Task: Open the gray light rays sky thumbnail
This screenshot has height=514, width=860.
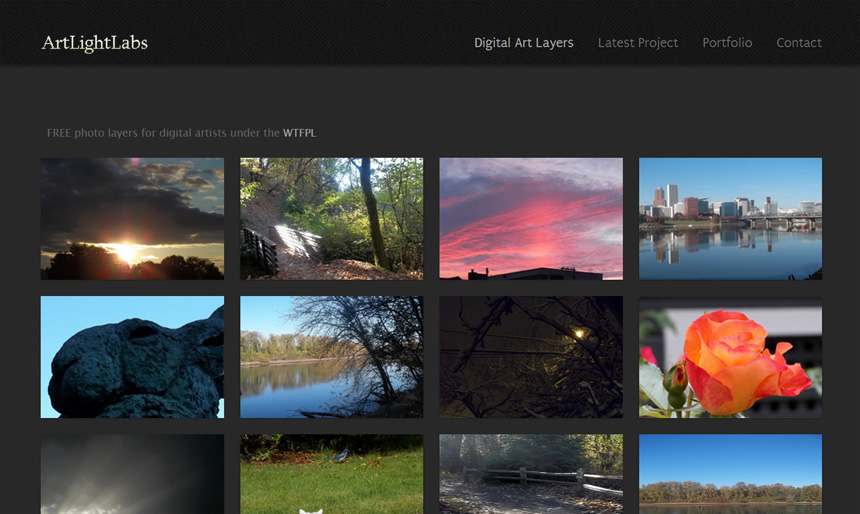Action: [132, 474]
